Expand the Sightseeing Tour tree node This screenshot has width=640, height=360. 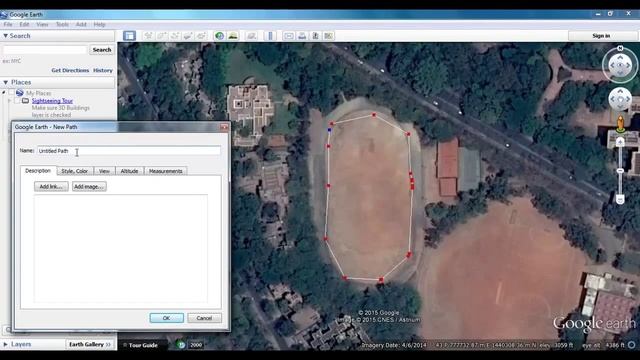pos(10,100)
